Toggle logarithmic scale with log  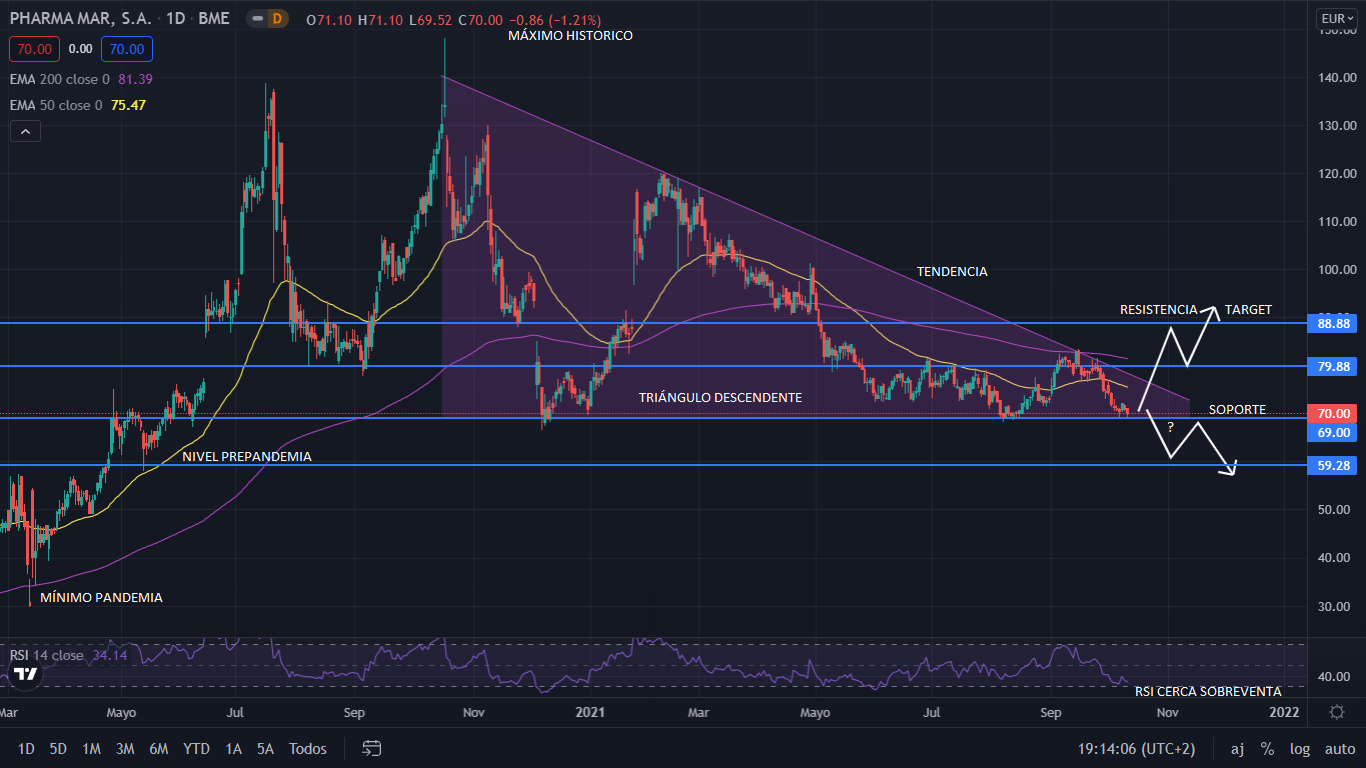tap(1300, 748)
